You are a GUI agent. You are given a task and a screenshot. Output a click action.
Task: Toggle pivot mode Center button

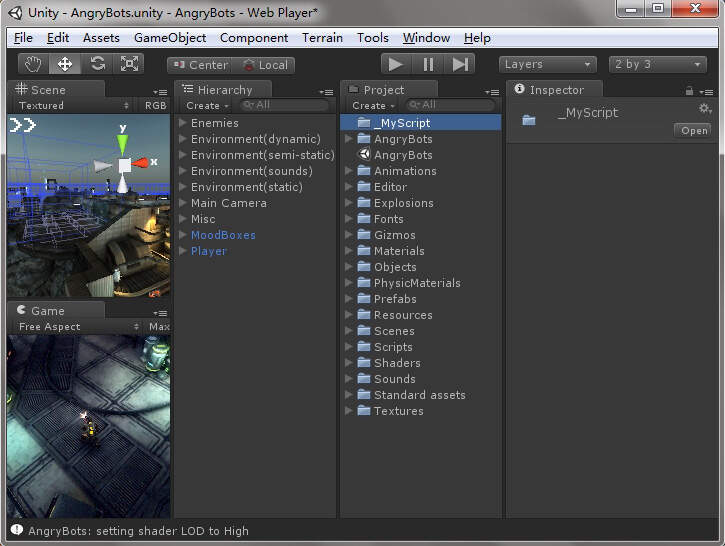point(201,65)
